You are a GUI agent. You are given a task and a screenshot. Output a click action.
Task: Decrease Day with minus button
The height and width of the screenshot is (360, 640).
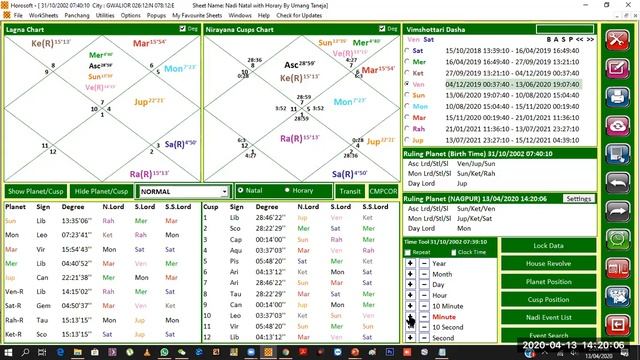coord(424,284)
